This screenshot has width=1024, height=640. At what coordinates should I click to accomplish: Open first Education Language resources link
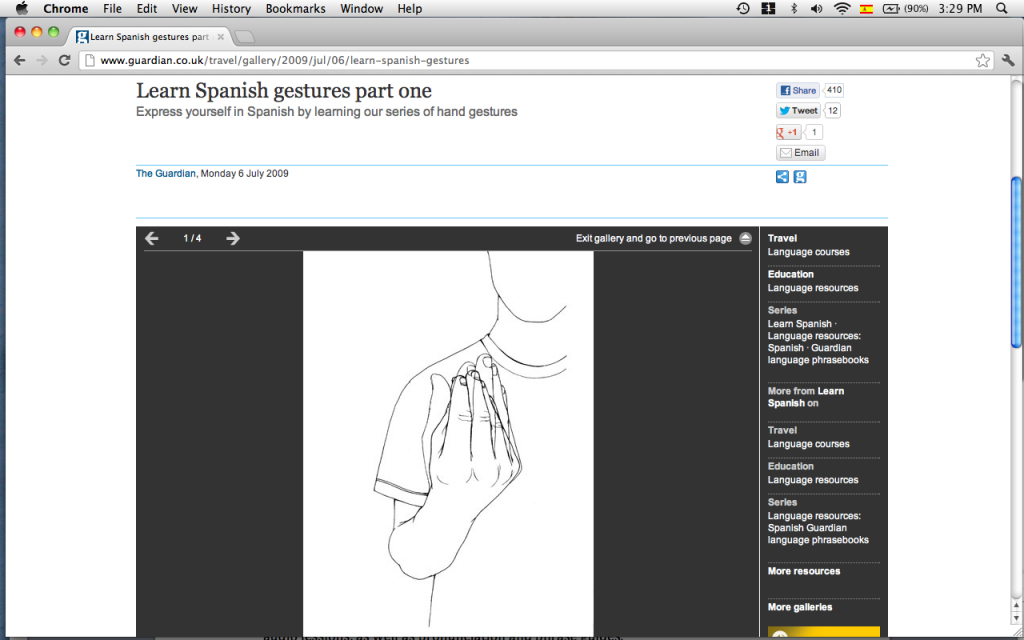pyautogui.click(x=813, y=288)
